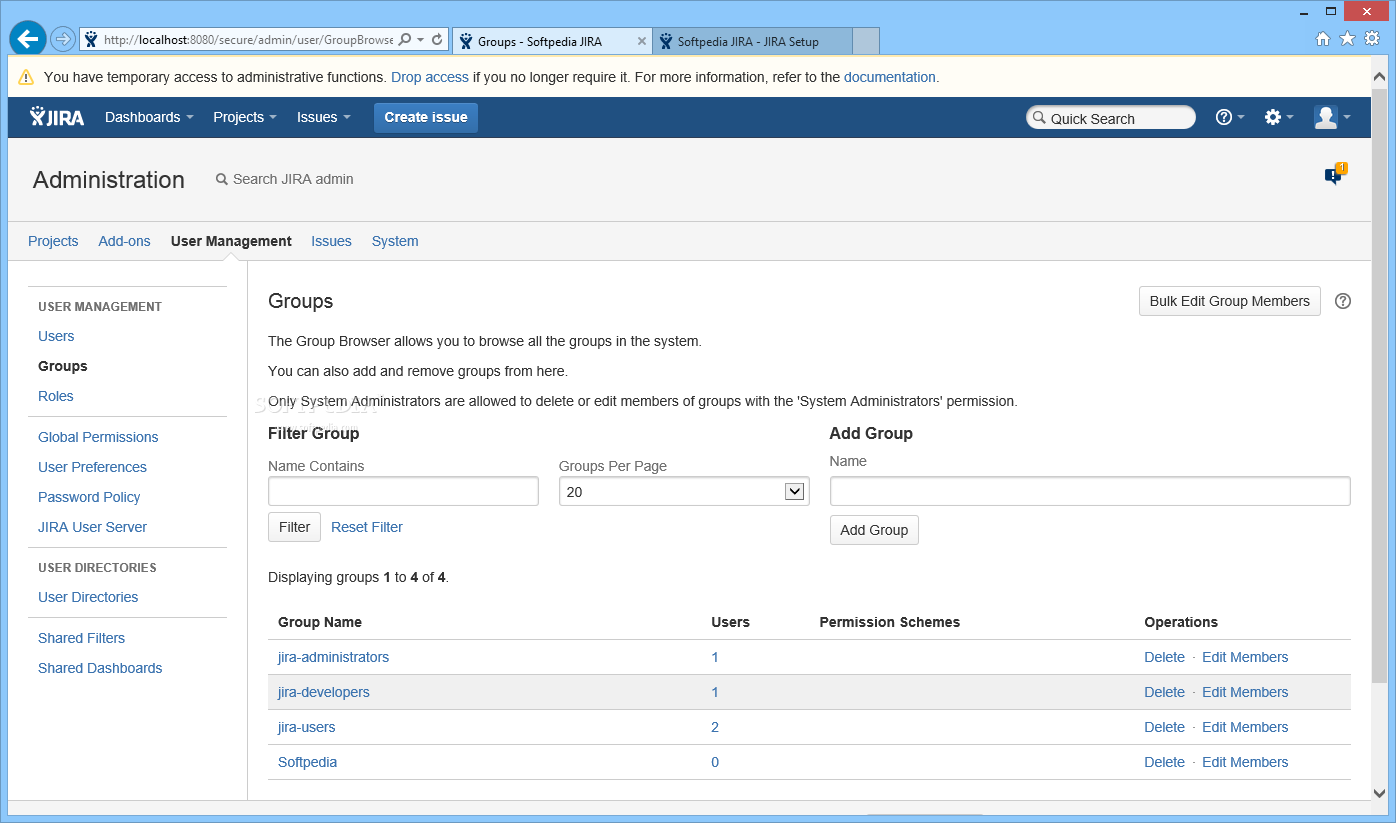The width and height of the screenshot is (1396, 823).
Task: Open the Softpedia group
Action: click(307, 762)
